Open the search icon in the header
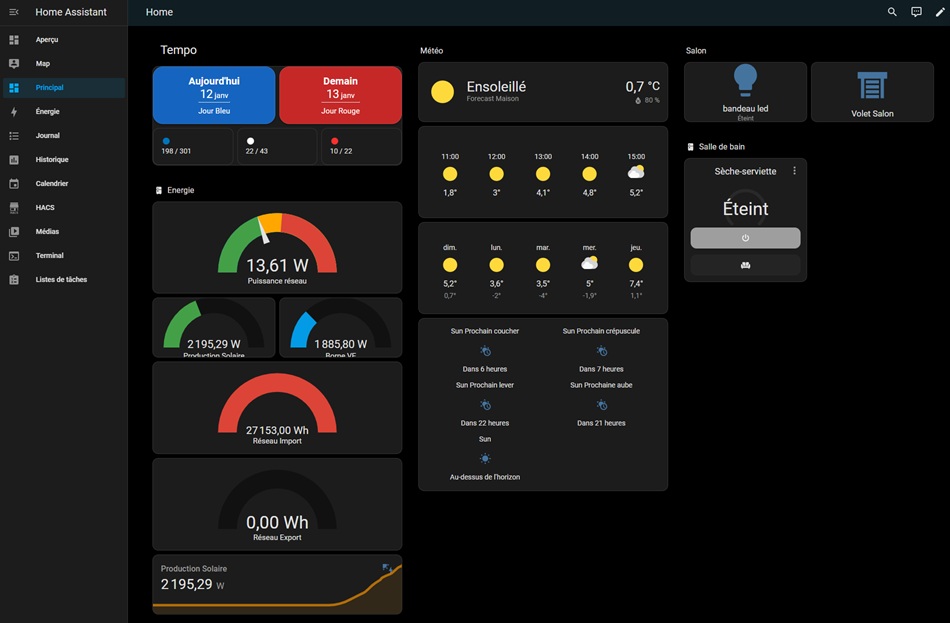 coord(892,12)
